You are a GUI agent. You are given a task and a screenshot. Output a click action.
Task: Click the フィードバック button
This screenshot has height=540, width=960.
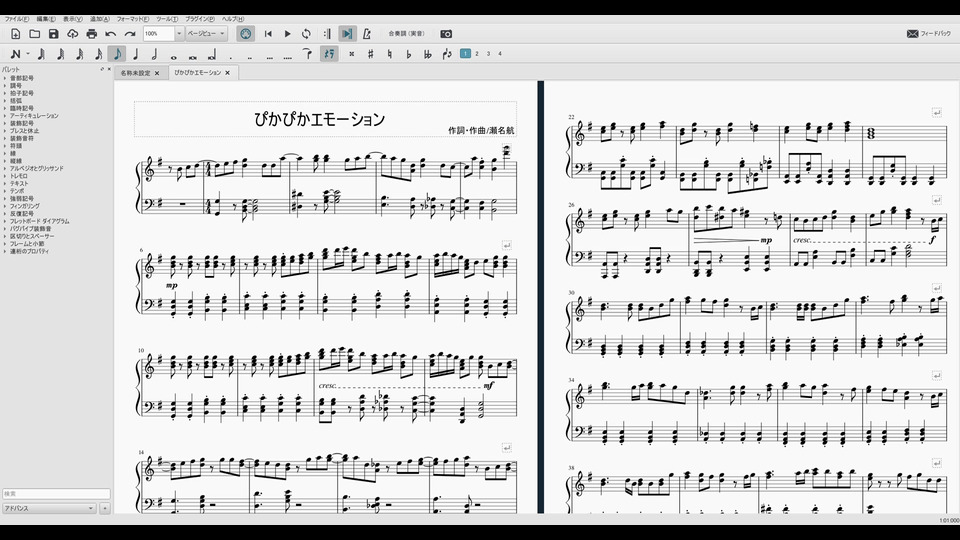tap(931, 34)
